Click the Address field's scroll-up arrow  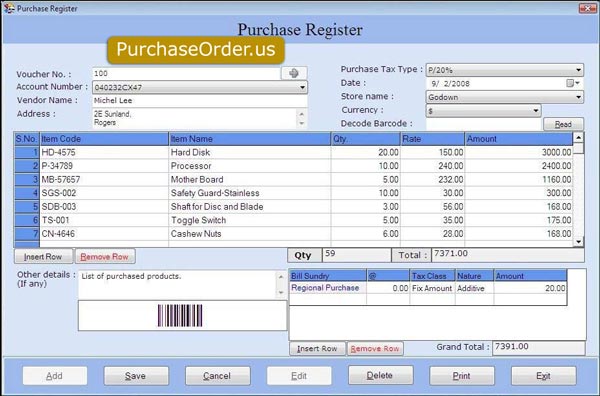302,114
